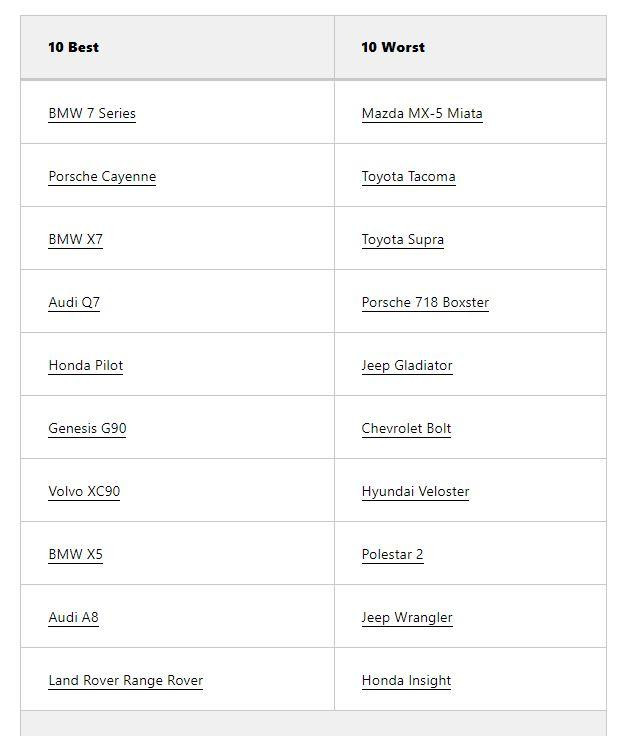Viewport: 628px width, 736px height.
Task: Open the Chevrolet Bolt link
Action: point(406,428)
